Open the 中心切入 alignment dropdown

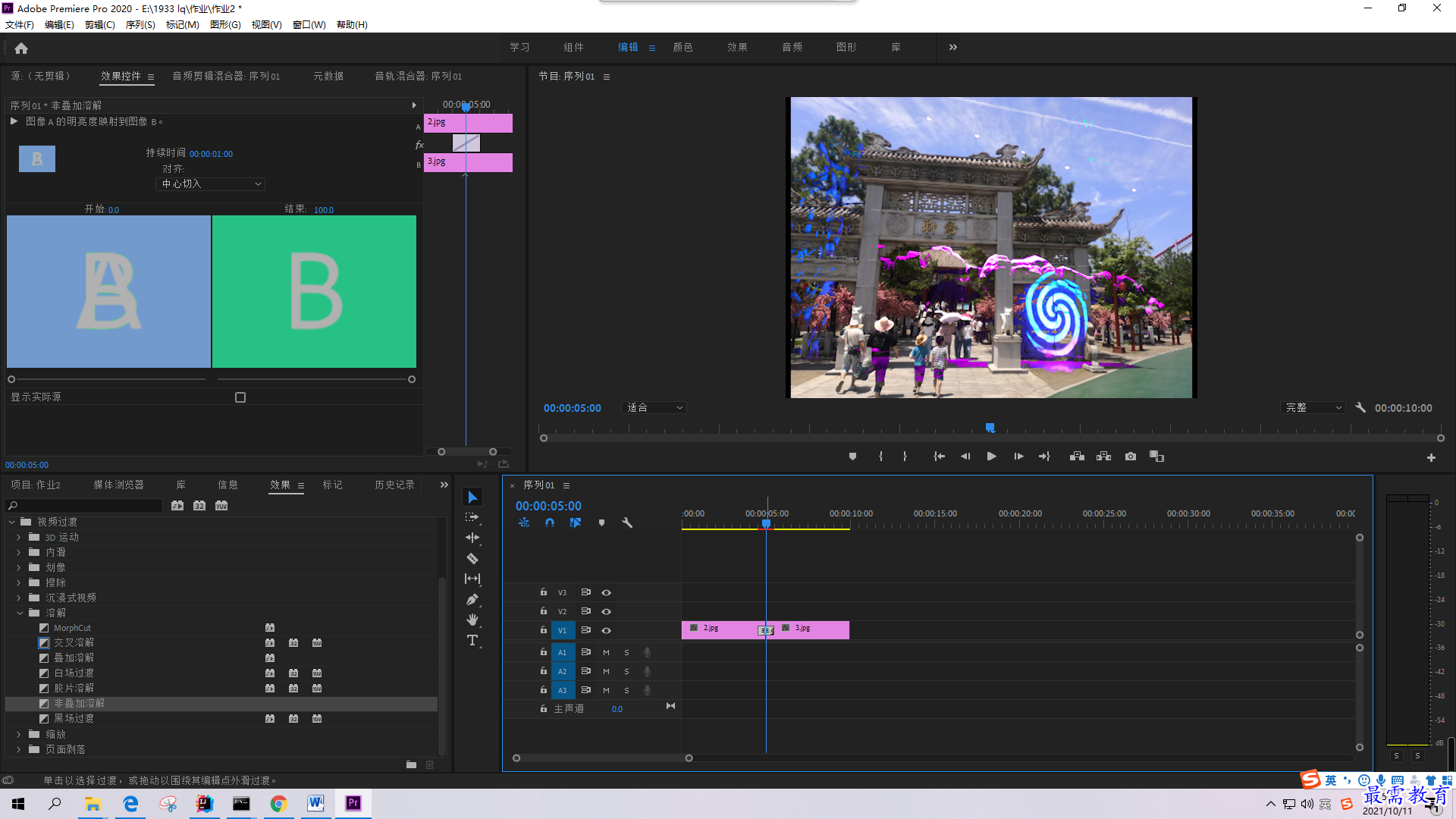tap(211, 184)
